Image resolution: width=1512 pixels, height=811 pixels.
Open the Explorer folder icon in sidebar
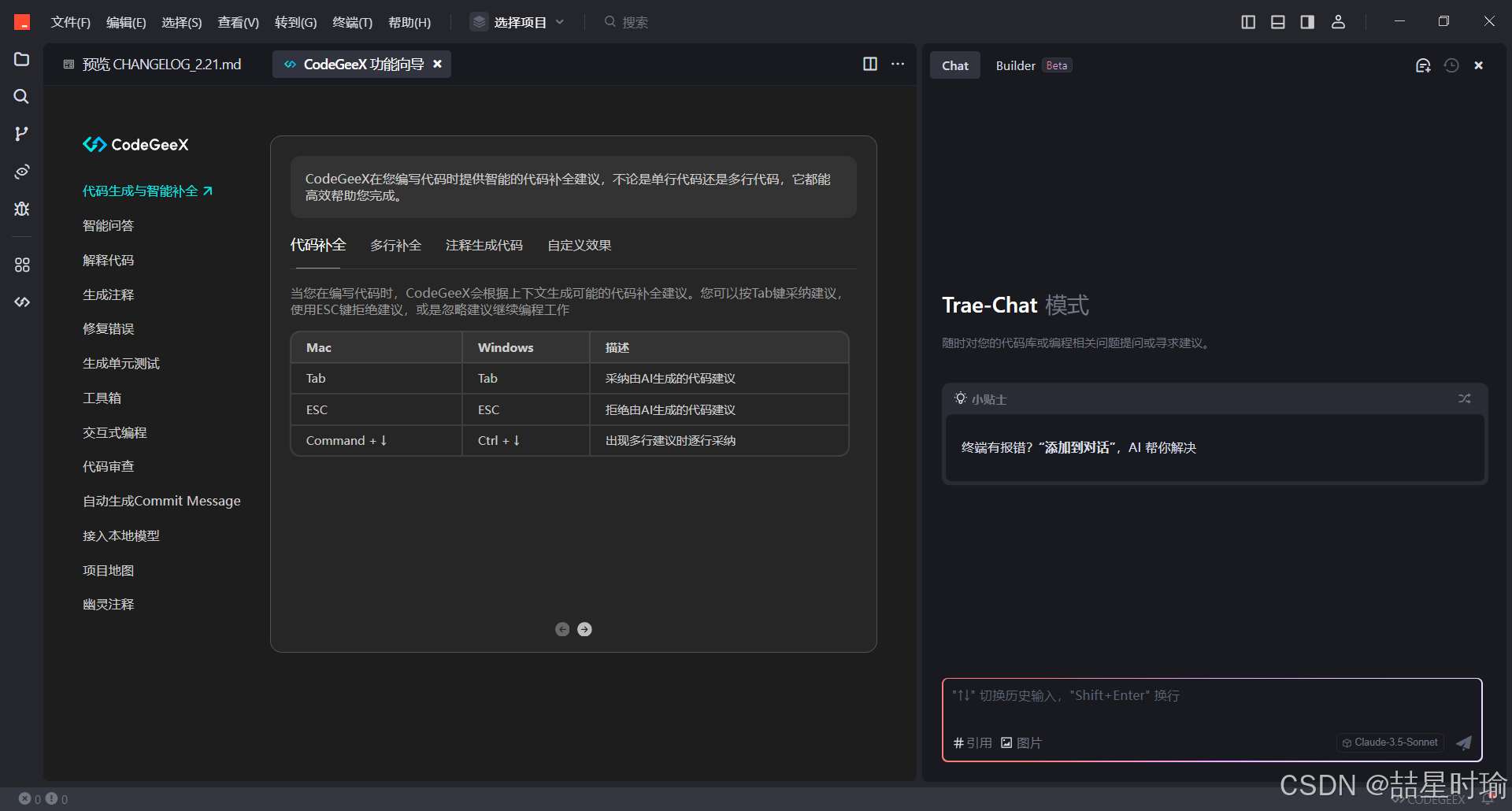[x=21, y=60]
